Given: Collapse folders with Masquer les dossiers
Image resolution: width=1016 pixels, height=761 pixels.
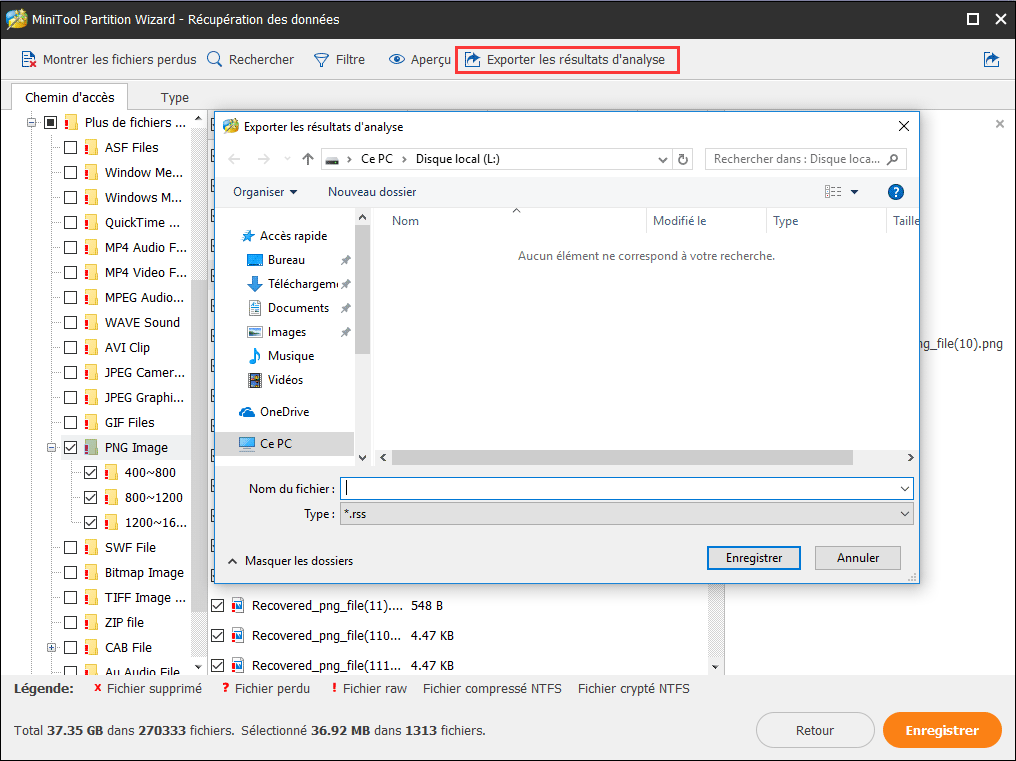Looking at the screenshot, I should [x=290, y=561].
